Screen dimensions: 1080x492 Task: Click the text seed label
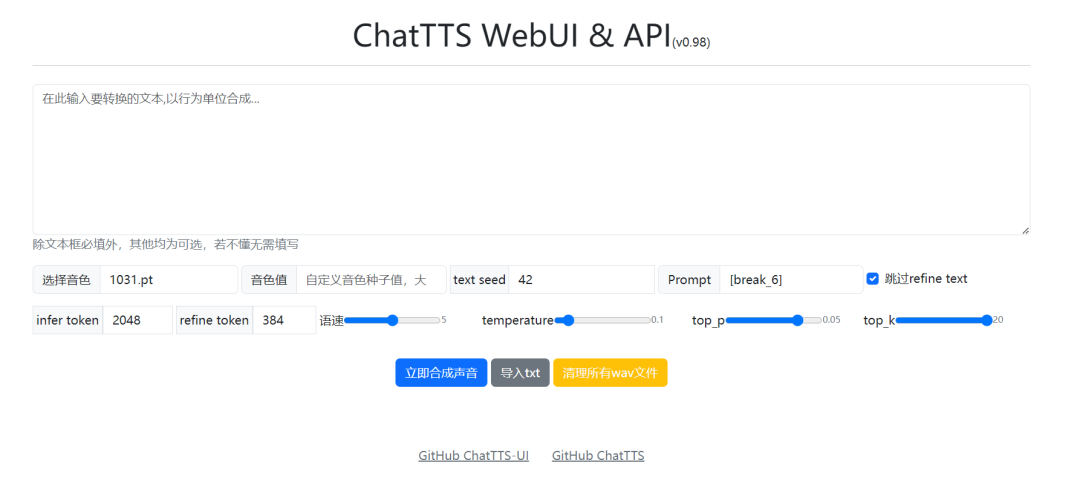479,280
